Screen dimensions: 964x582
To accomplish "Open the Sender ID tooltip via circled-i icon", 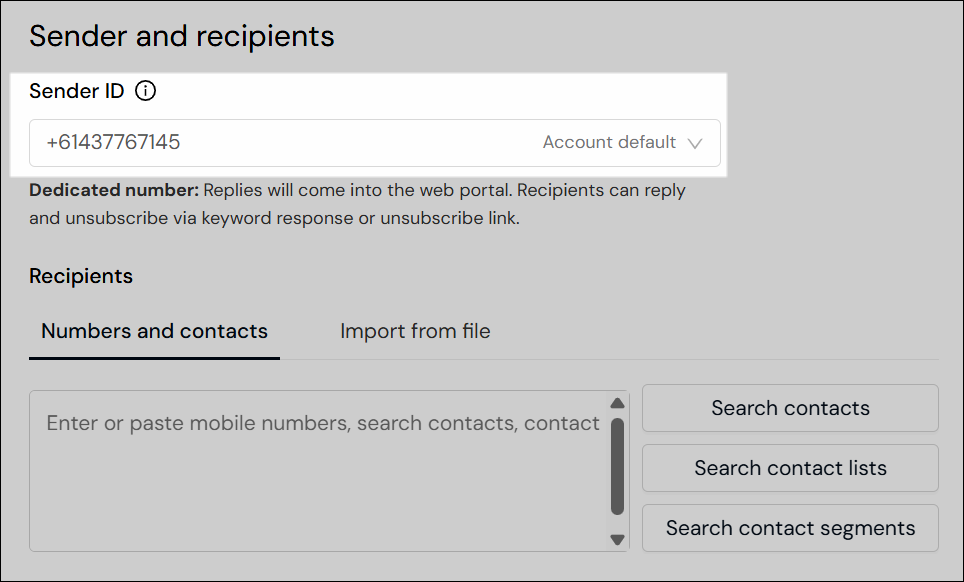I will pyautogui.click(x=145, y=91).
